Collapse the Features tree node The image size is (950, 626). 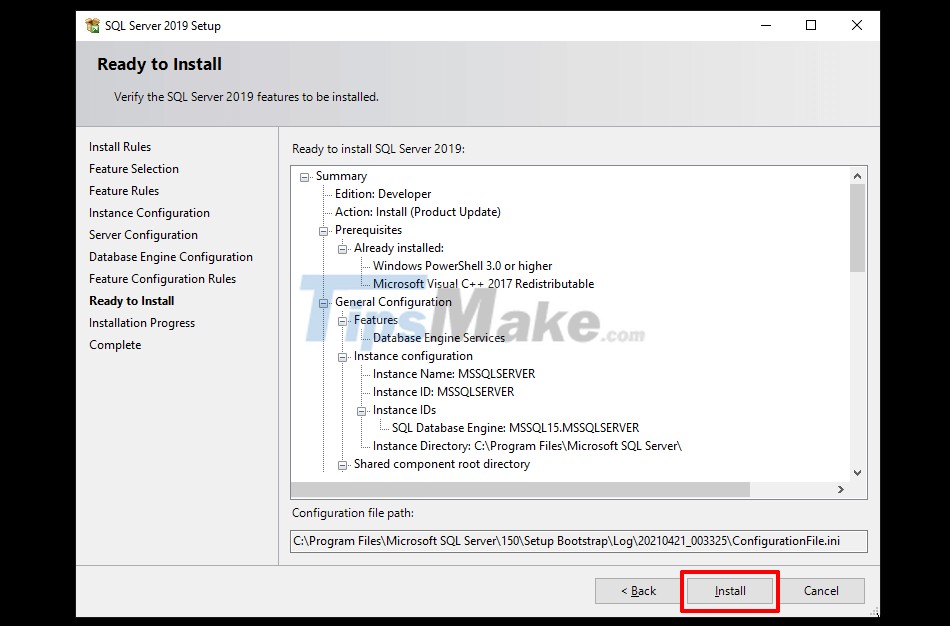pos(342,321)
